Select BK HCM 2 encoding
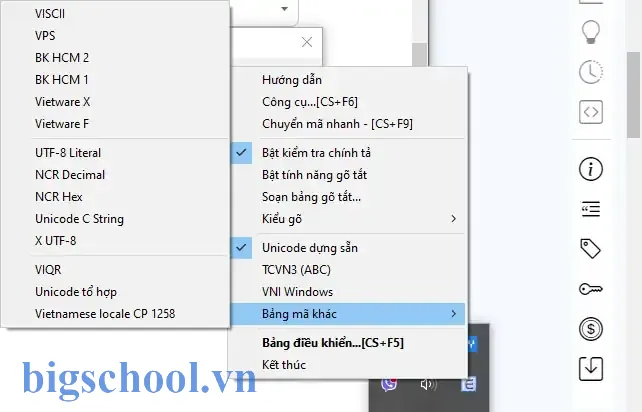This screenshot has height=412, width=642. pyautogui.click(x=115, y=58)
